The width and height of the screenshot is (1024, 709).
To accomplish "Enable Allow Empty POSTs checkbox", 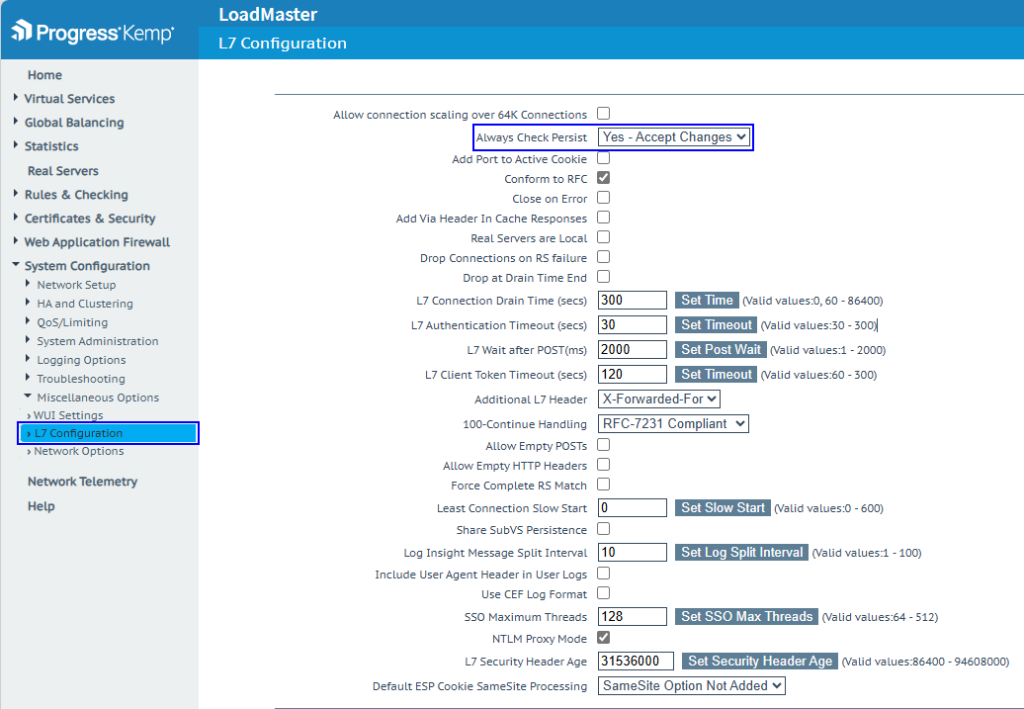I will (x=603, y=445).
